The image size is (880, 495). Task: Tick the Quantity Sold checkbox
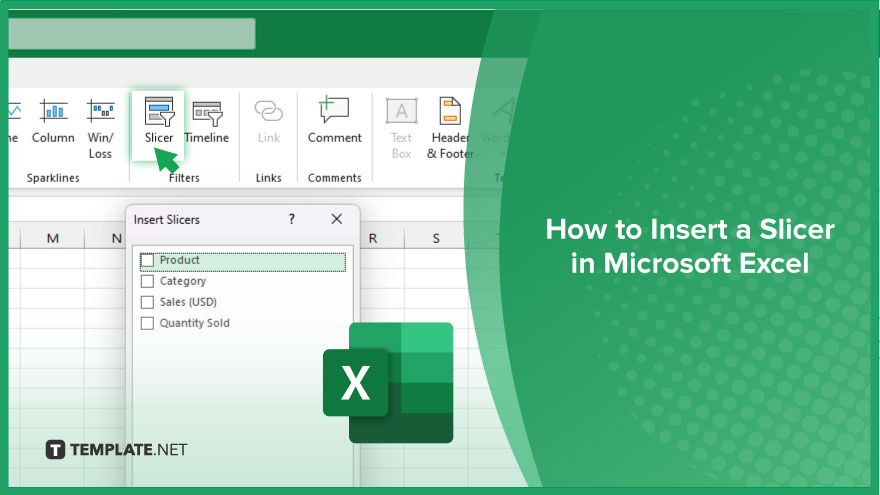[x=147, y=323]
